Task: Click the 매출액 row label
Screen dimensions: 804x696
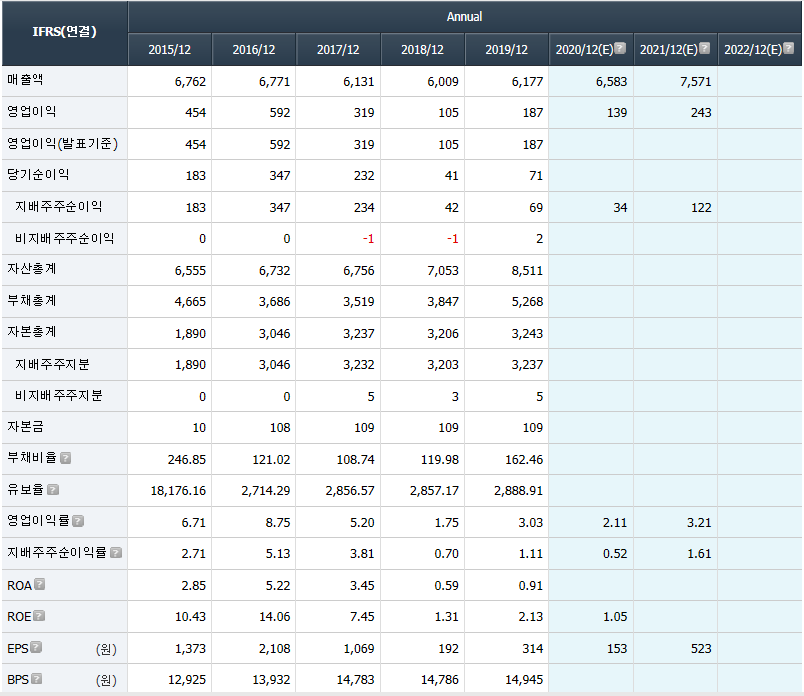Action: [x=25, y=80]
